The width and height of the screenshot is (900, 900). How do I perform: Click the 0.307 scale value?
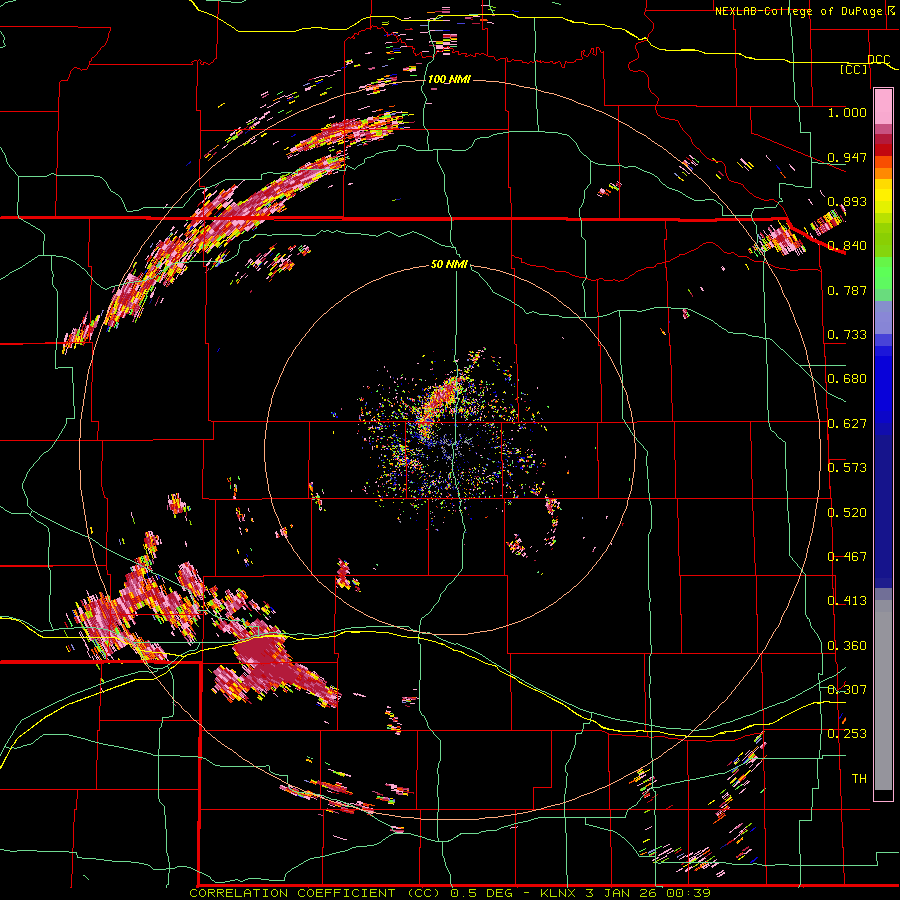click(x=847, y=690)
